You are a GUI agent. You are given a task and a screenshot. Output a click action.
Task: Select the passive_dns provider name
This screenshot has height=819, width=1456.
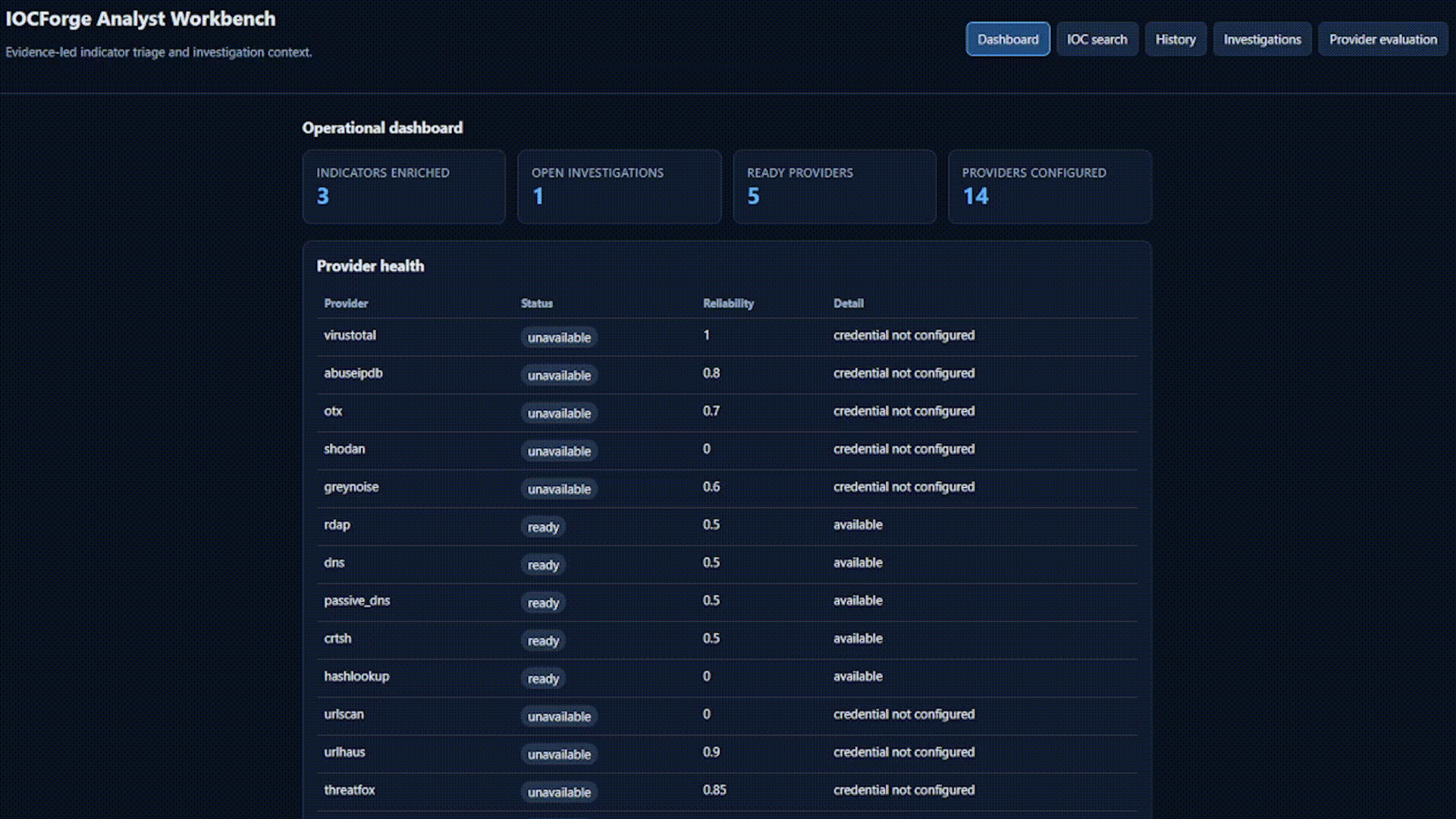click(357, 601)
